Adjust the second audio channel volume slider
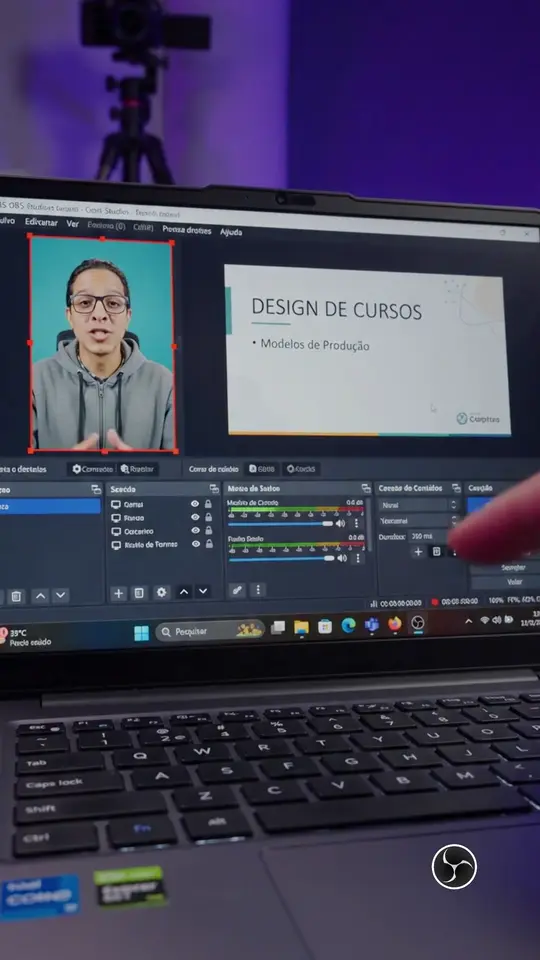Viewport: 540px width, 960px height. coord(282,558)
